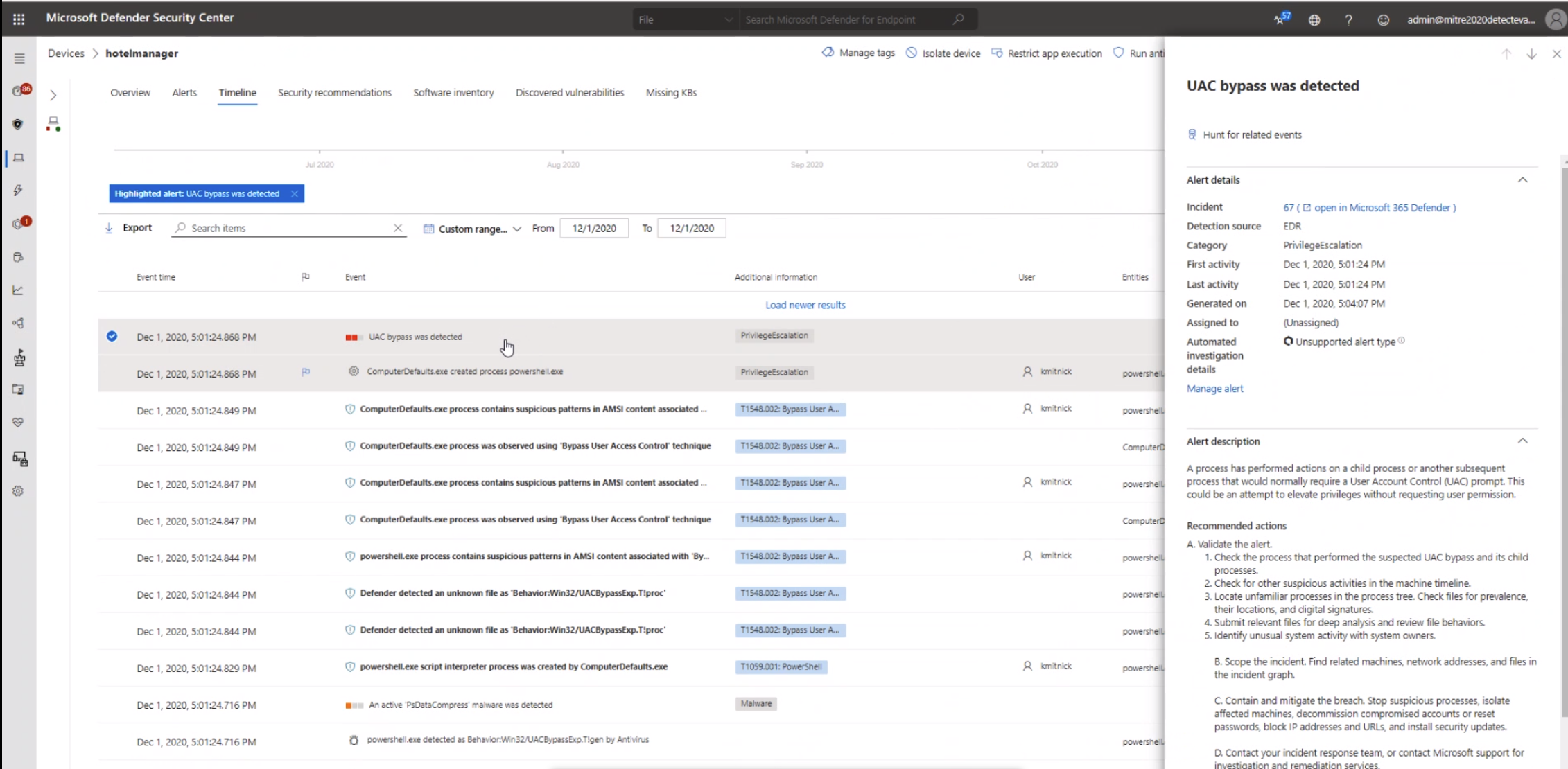Switch to the Overview tab
The width and height of the screenshot is (1568, 769).
pos(130,93)
